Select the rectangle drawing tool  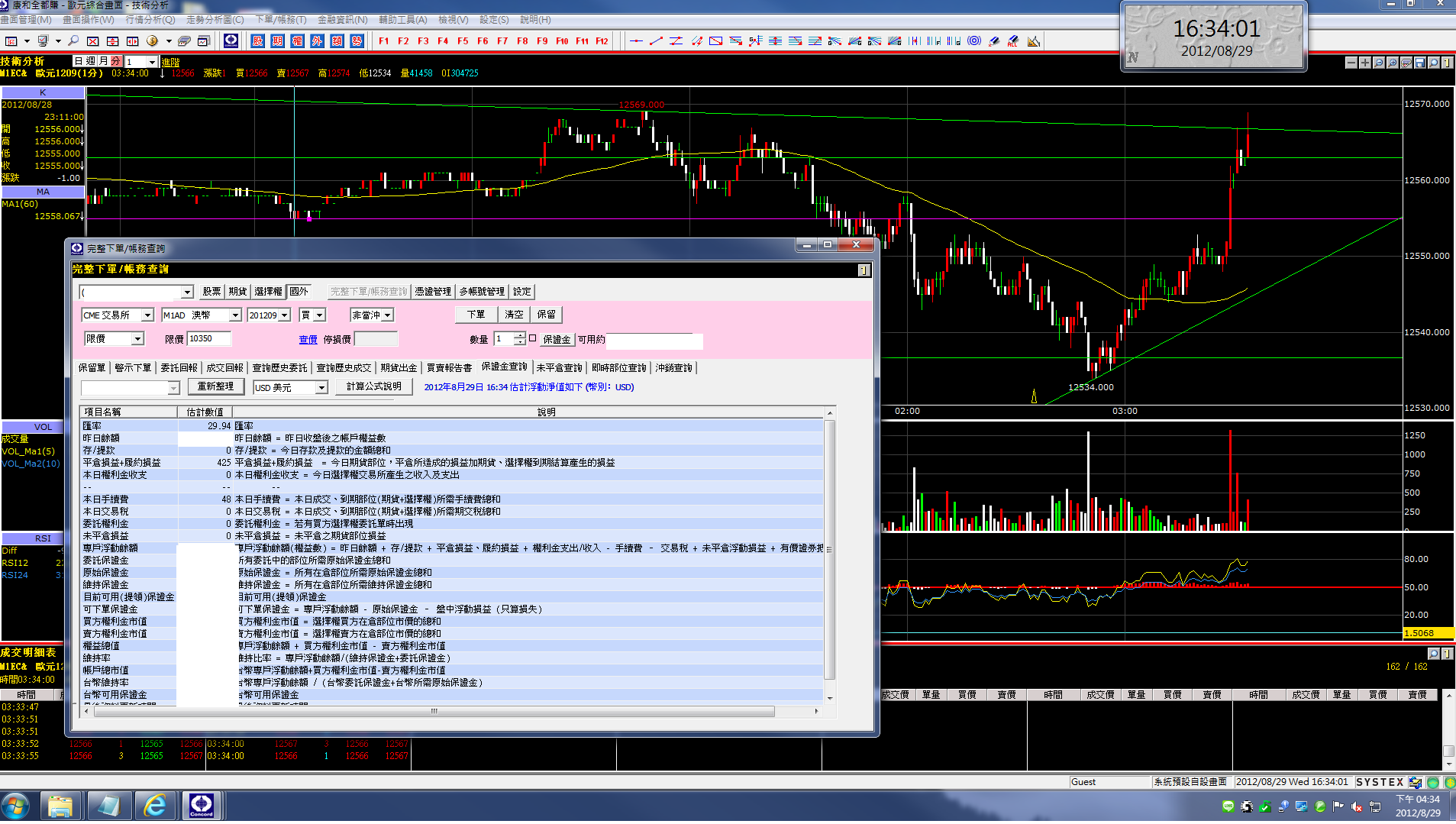[x=715, y=41]
